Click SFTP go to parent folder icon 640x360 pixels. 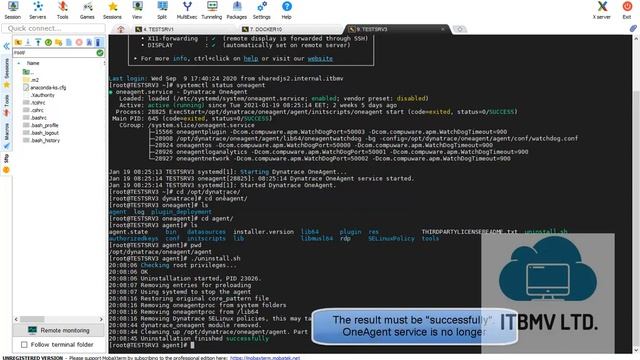point(18,42)
